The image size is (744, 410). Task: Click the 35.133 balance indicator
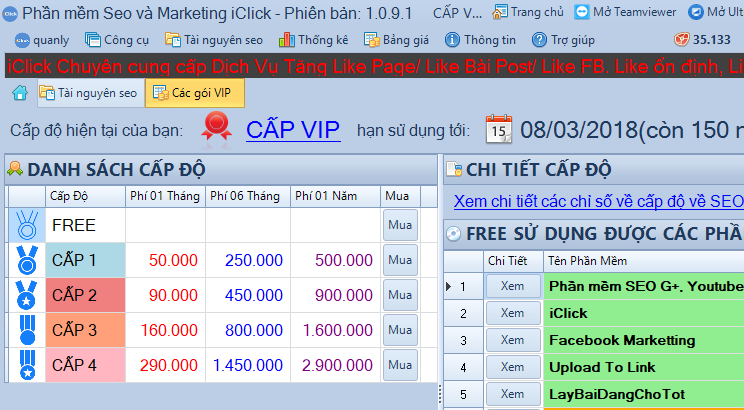pos(702,40)
